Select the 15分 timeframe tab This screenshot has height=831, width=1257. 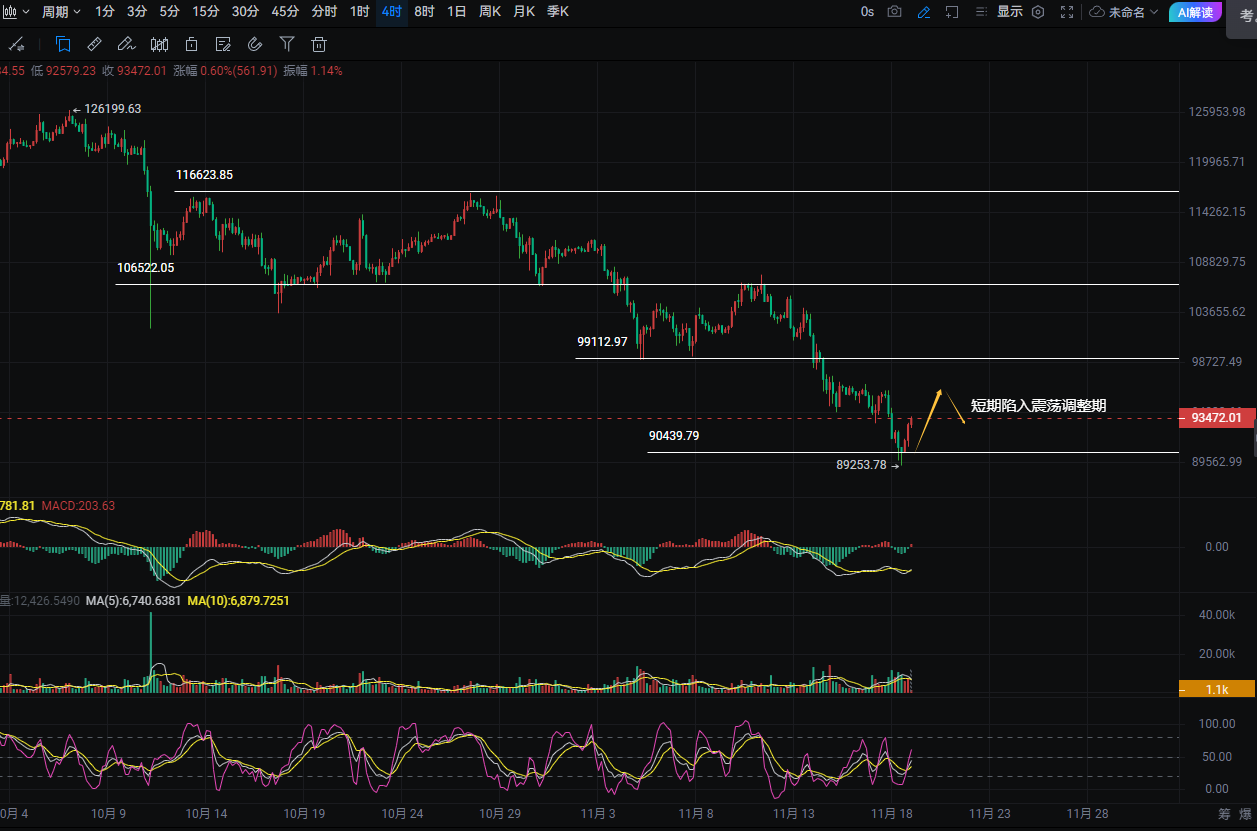click(206, 12)
